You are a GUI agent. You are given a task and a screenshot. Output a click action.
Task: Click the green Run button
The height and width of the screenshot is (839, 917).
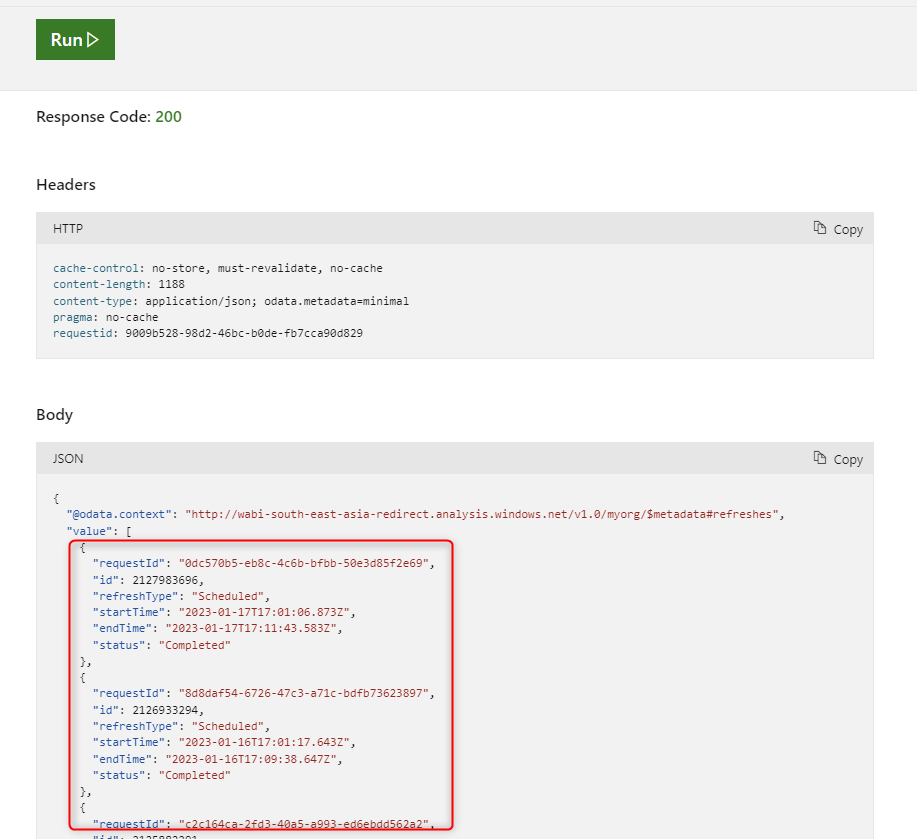point(75,40)
